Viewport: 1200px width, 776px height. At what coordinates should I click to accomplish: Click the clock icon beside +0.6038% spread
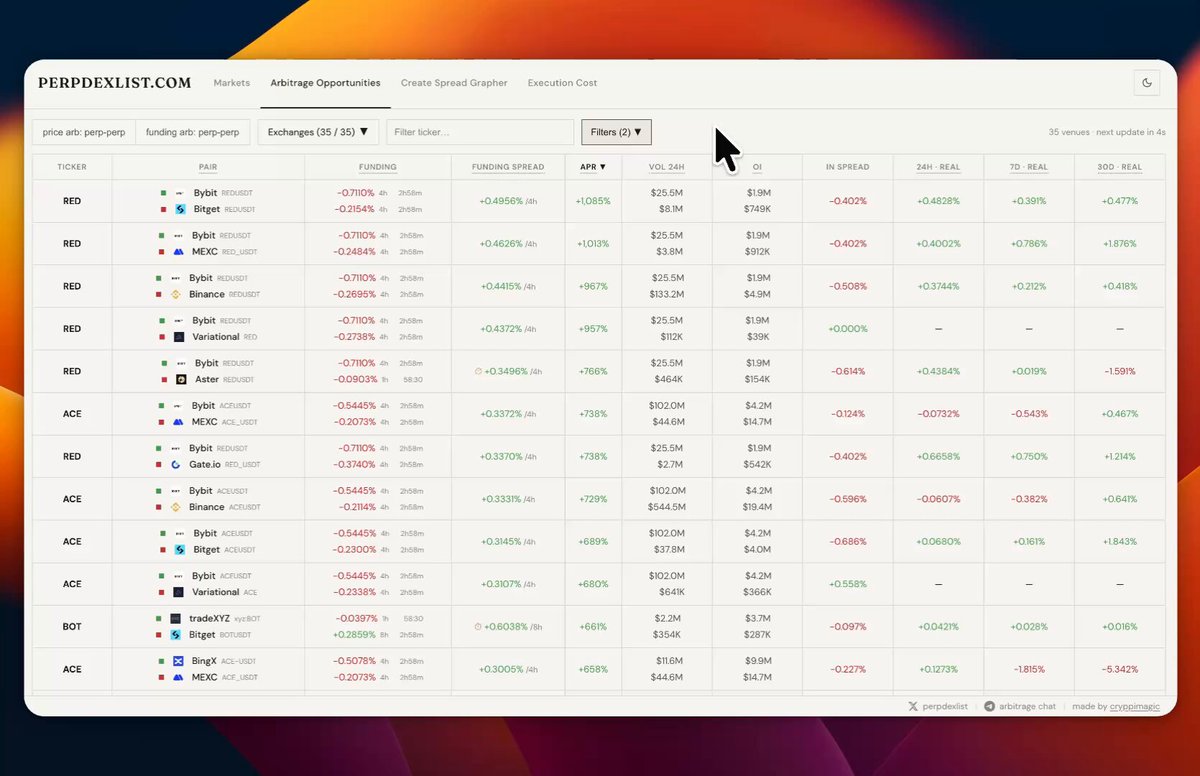pyautogui.click(x=479, y=627)
